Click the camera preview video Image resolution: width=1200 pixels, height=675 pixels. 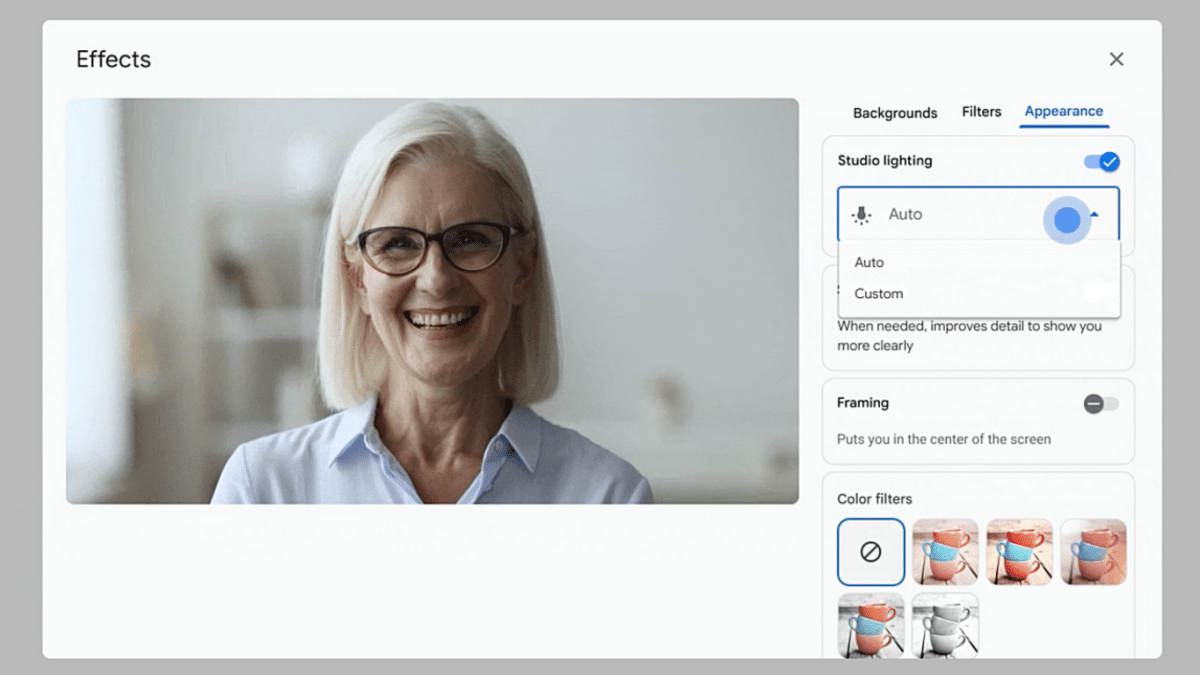[432, 301]
